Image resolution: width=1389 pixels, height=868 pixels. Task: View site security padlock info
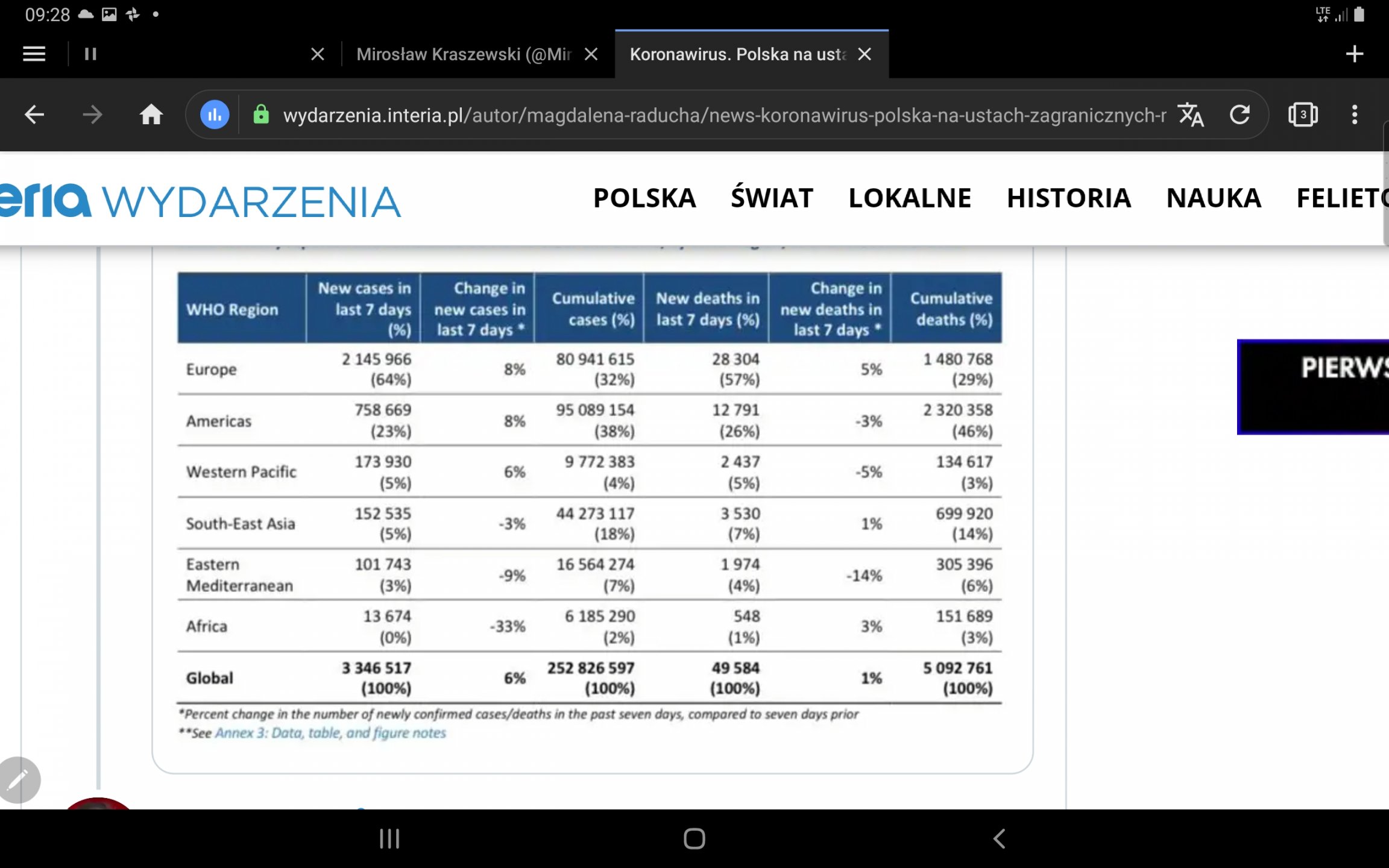[x=261, y=115]
